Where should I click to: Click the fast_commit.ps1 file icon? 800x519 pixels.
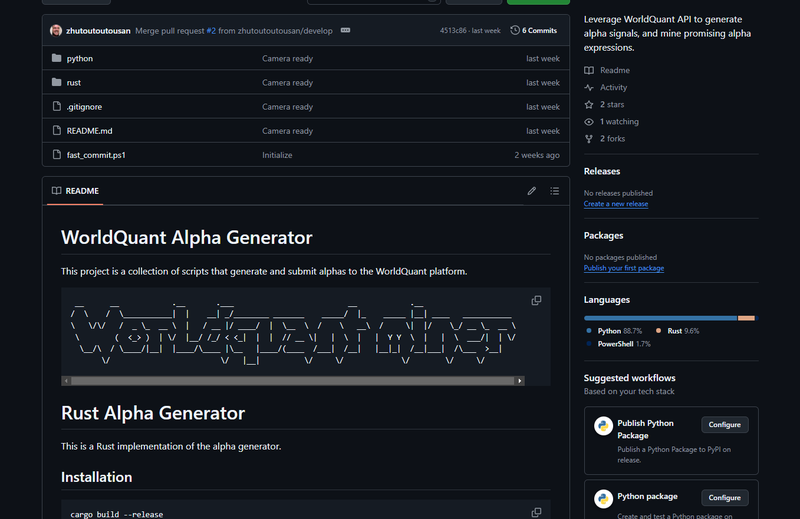click(57, 154)
